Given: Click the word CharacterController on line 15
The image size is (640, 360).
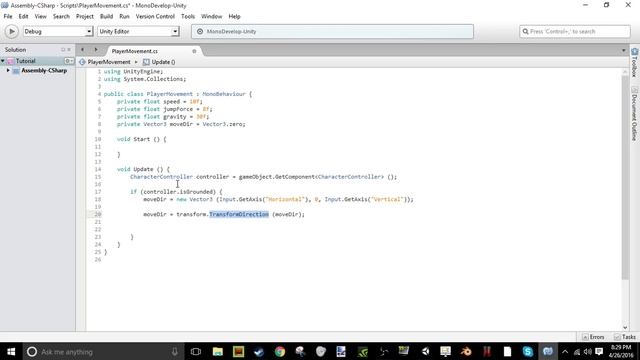Looking at the screenshot, I should [161, 177].
